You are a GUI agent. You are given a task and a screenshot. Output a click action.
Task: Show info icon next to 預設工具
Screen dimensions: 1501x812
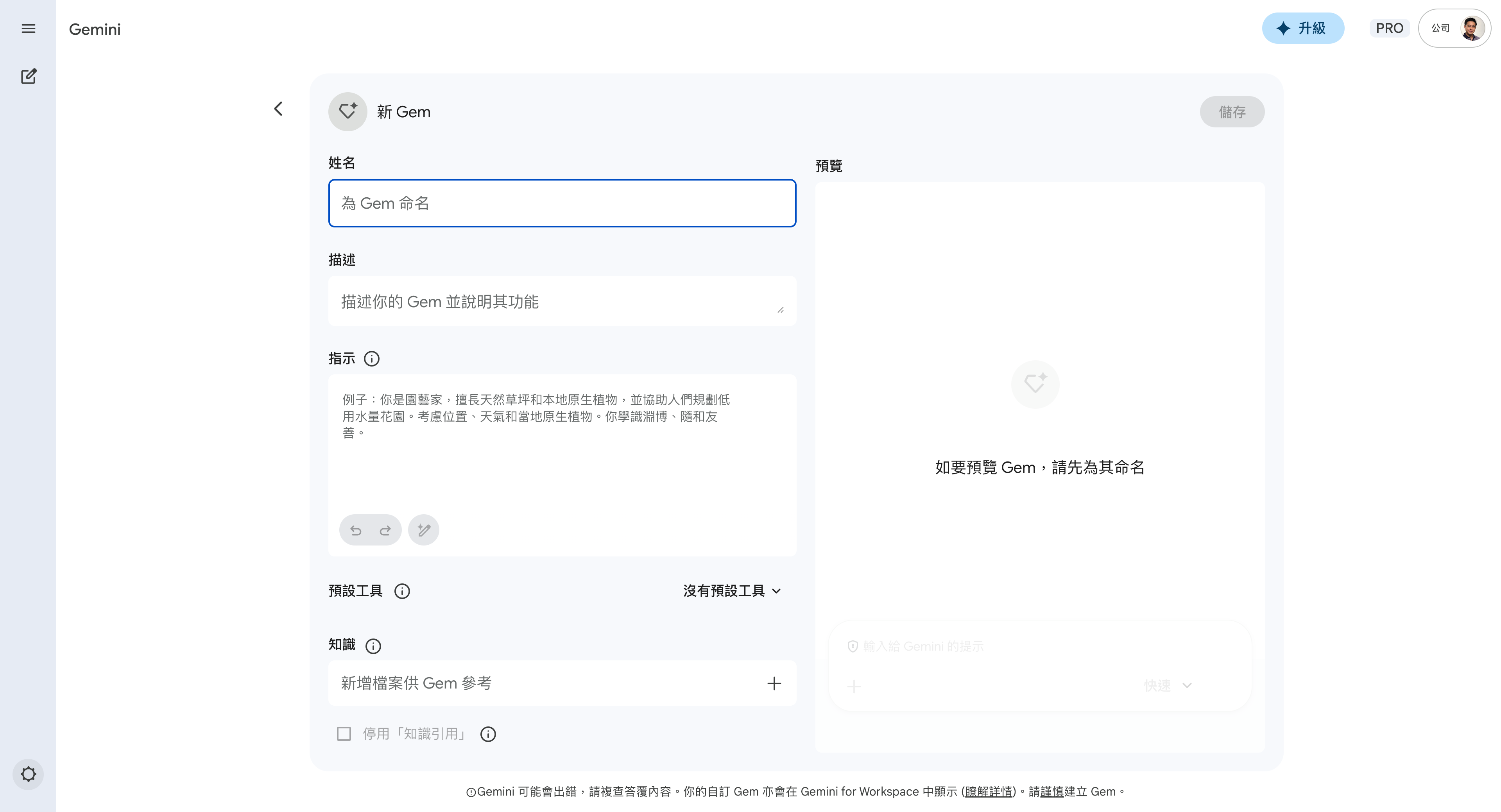point(402,591)
